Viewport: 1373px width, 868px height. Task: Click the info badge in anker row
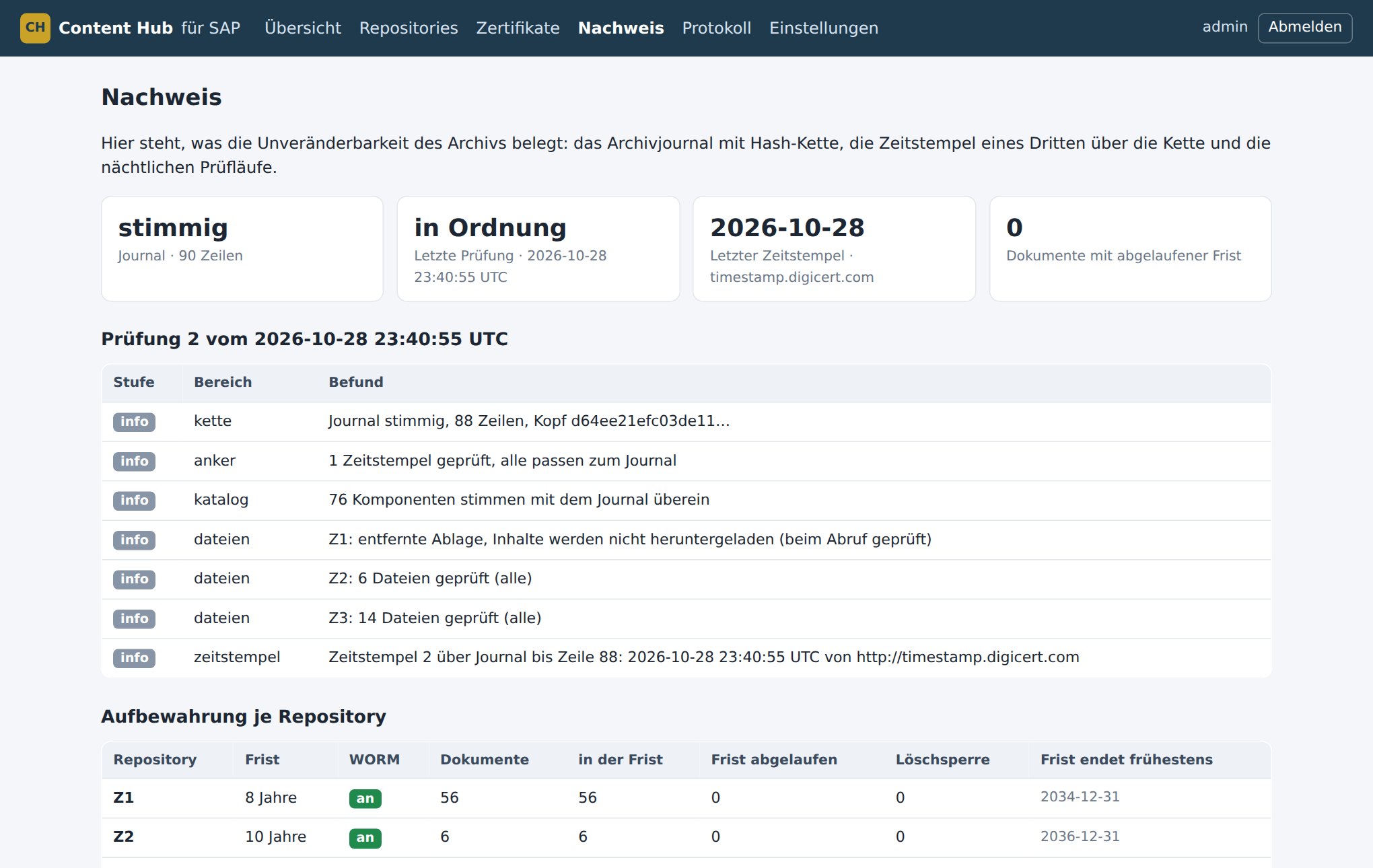click(x=134, y=461)
